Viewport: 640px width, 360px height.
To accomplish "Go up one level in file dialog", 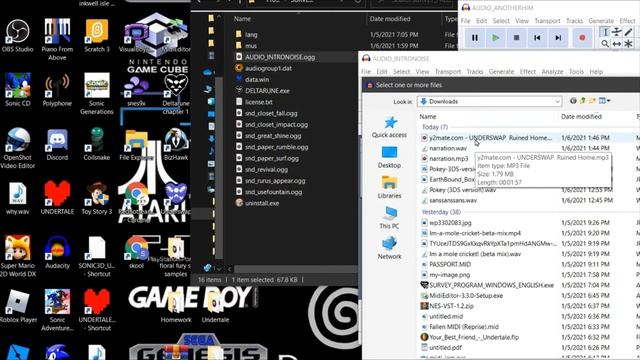I will tap(582, 100).
